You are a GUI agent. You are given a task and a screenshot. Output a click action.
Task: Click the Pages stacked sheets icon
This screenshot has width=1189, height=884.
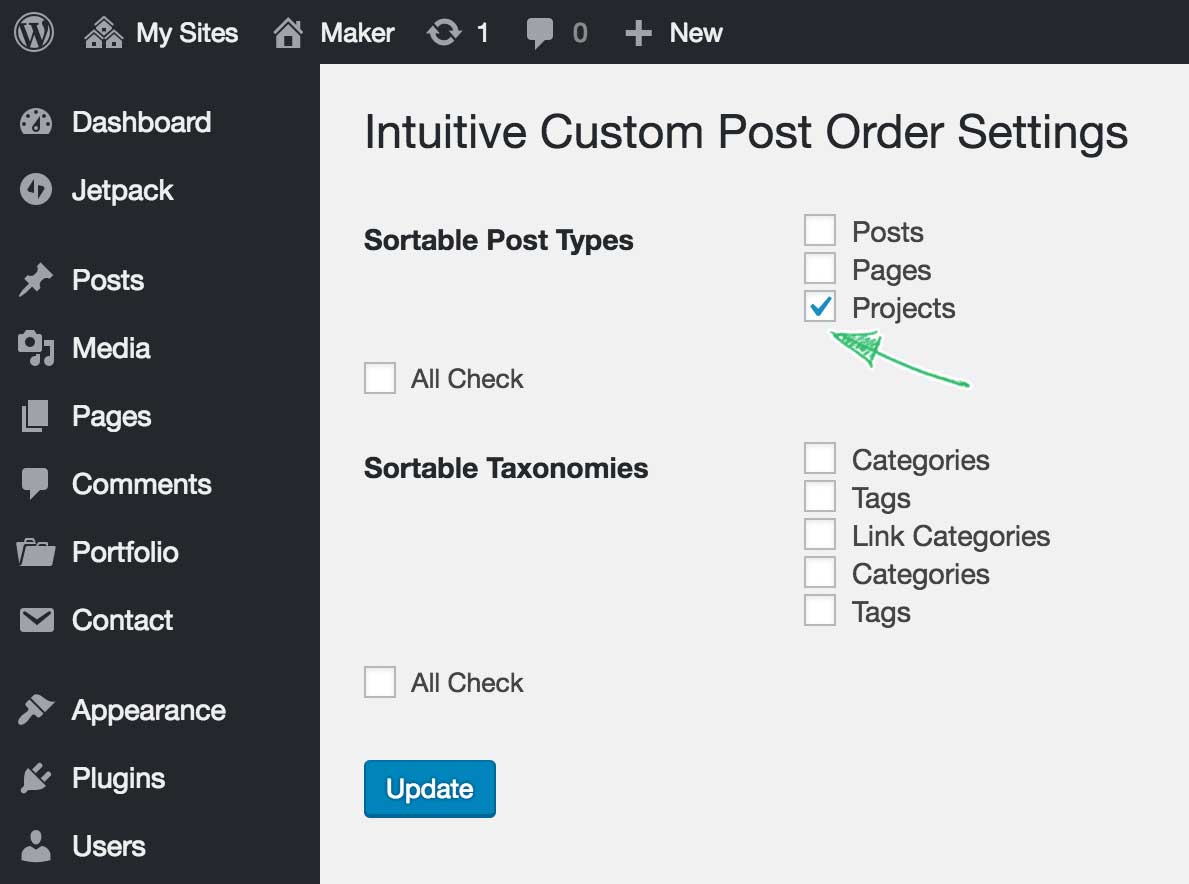click(x=36, y=416)
